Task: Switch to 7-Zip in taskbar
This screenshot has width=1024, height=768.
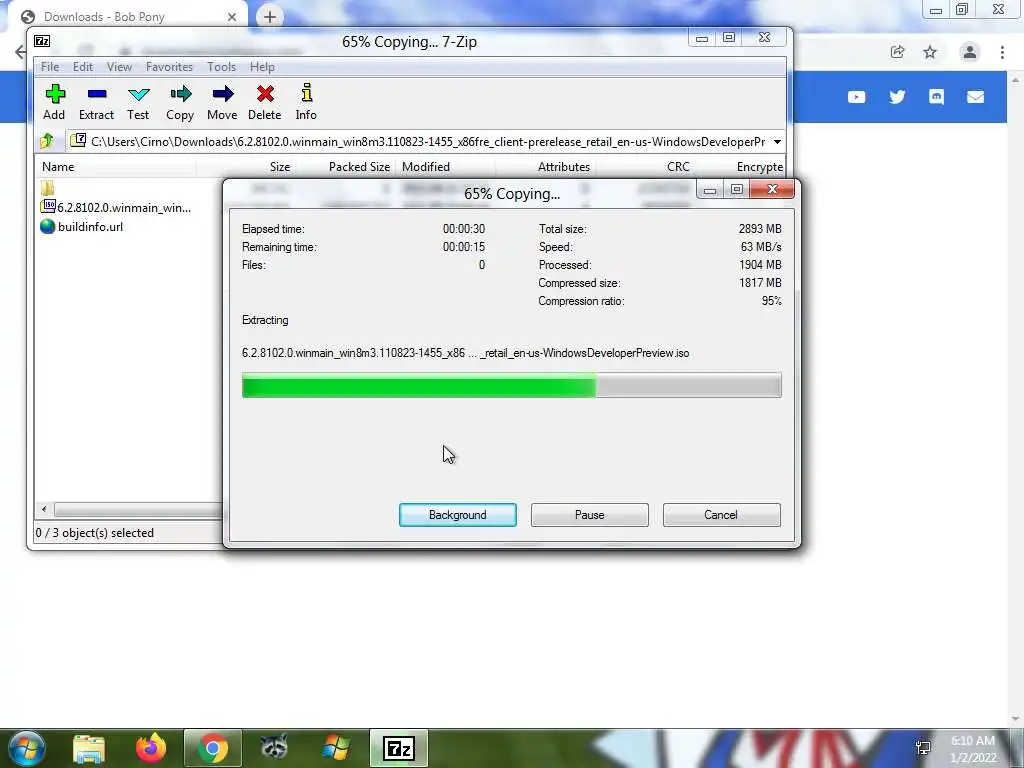Action: (399, 748)
